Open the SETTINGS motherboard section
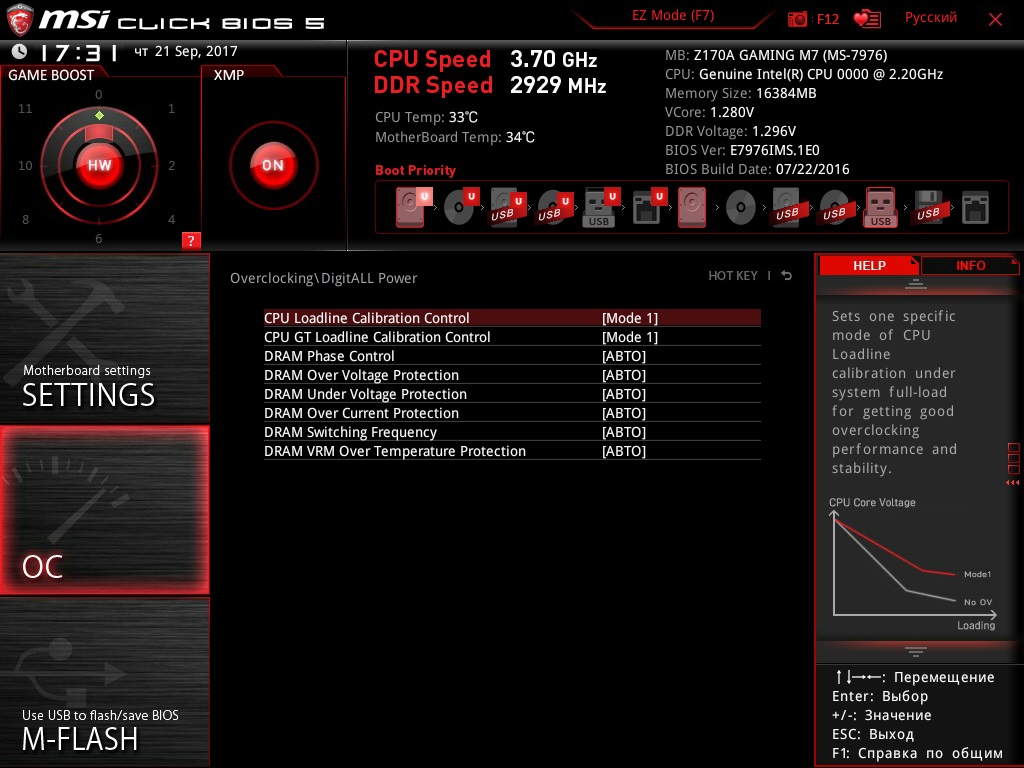 pos(104,338)
